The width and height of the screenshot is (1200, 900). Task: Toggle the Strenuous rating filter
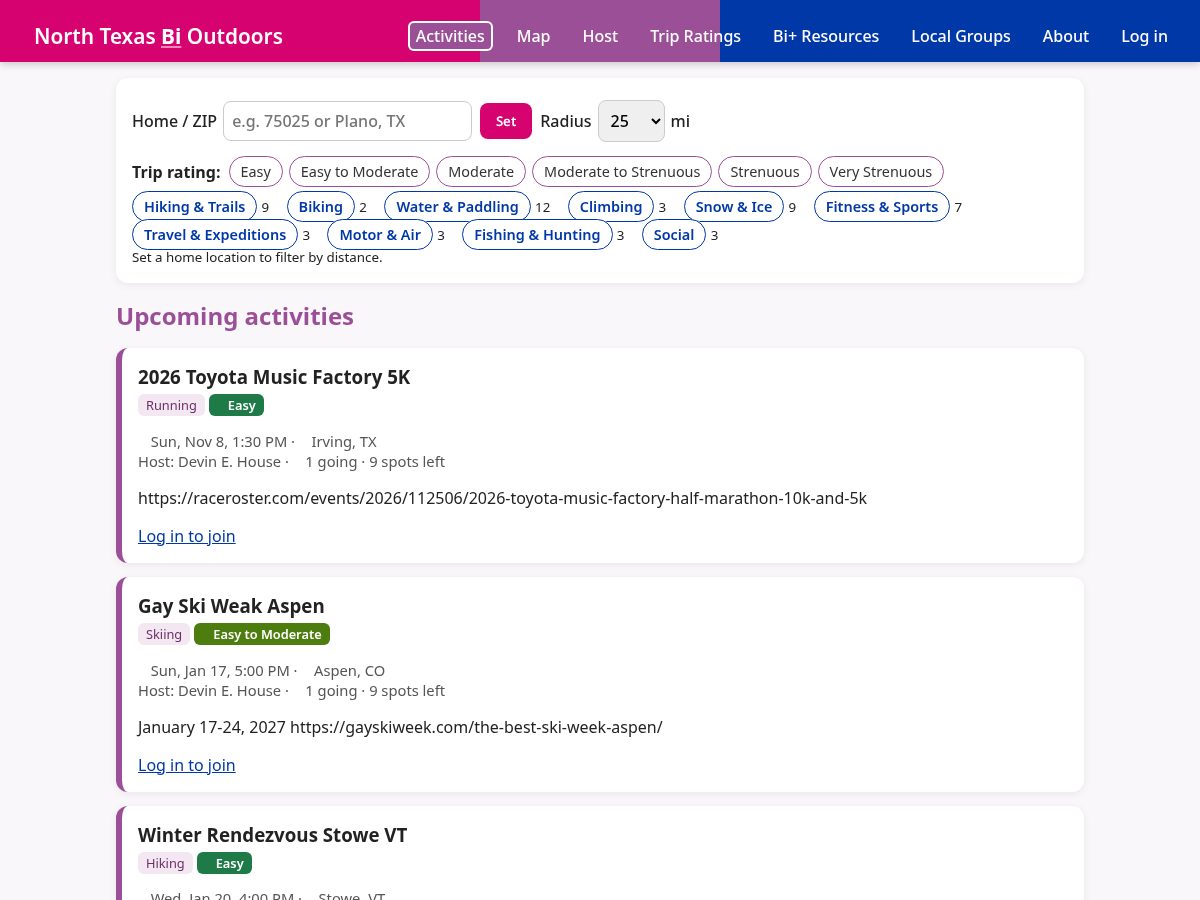(x=765, y=172)
